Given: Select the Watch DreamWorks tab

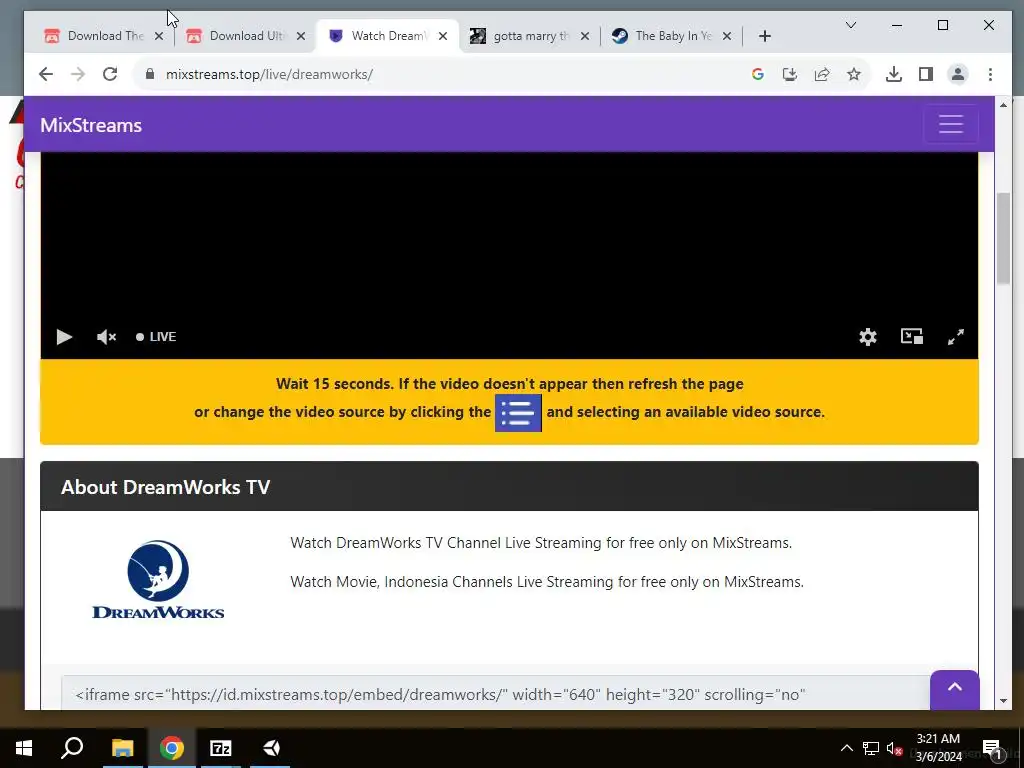Looking at the screenshot, I should coord(388,36).
